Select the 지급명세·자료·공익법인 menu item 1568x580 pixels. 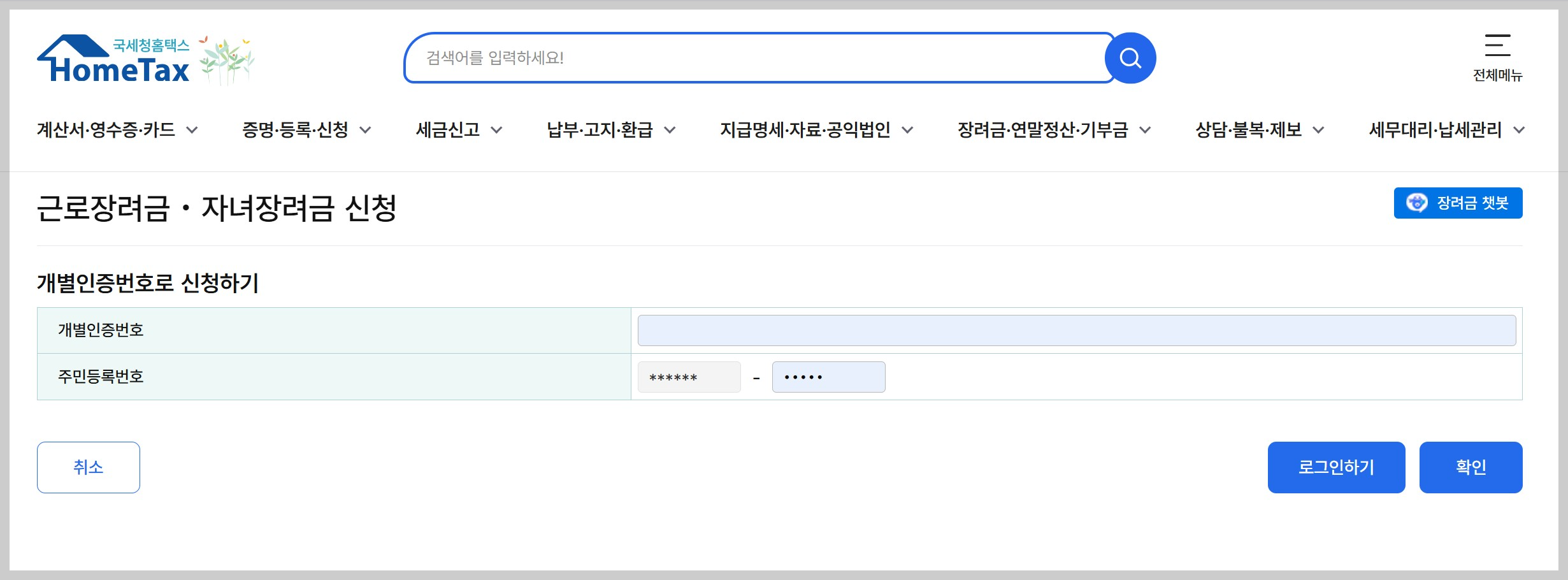(808, 130)
